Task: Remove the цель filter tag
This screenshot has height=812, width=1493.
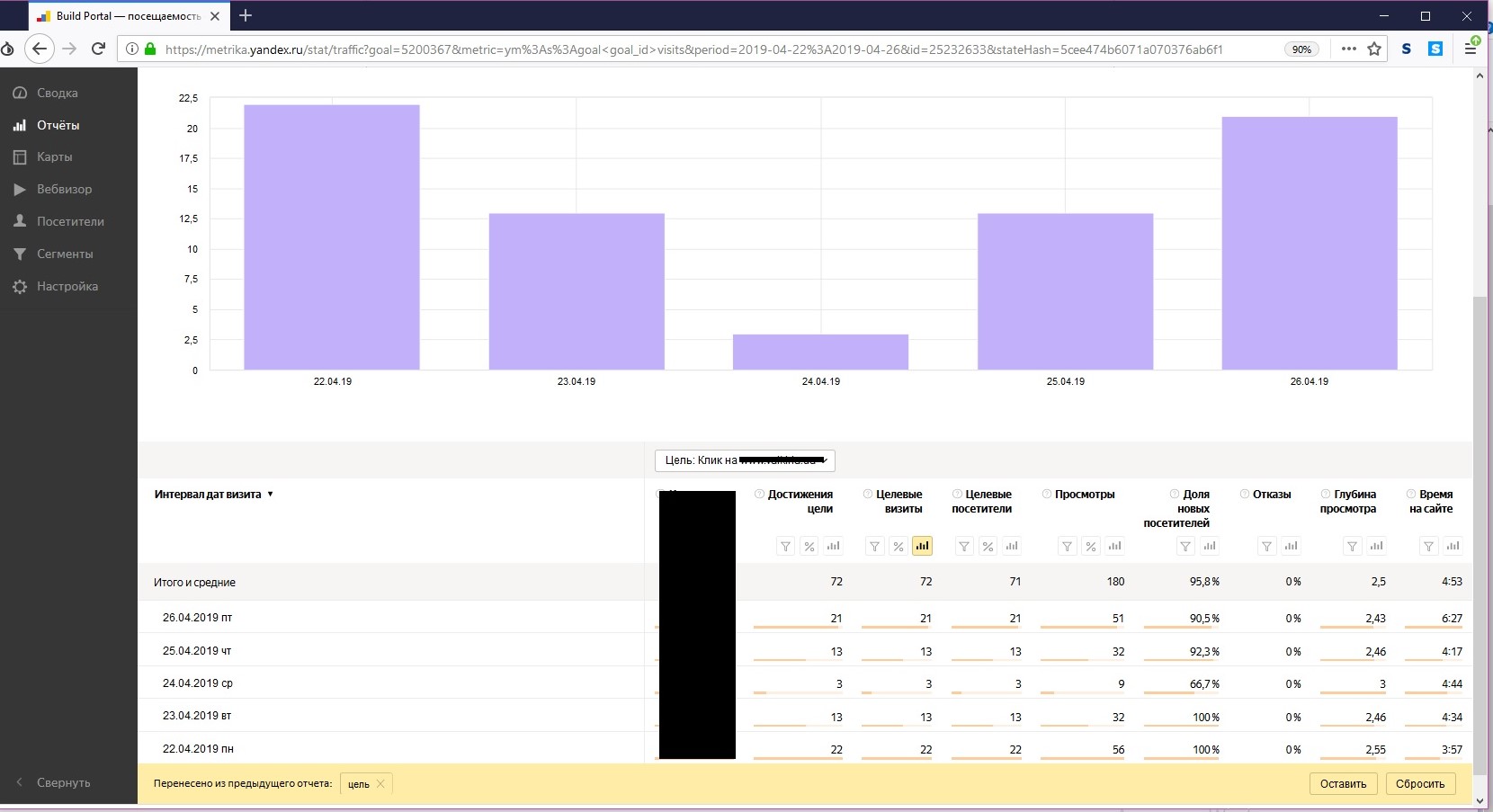Action: 380,784
